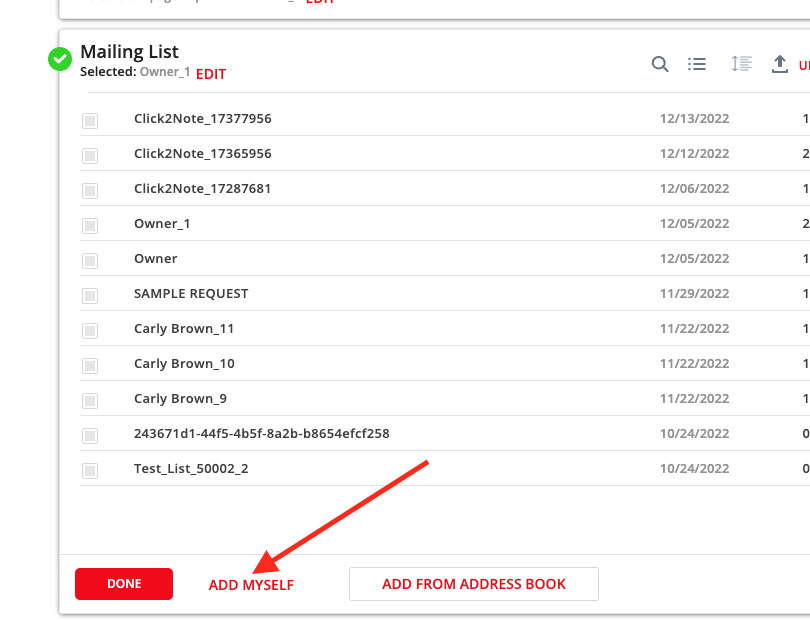The image size is (810, 620).
Task: Click the sort list icon
Action: pos(741,64)
